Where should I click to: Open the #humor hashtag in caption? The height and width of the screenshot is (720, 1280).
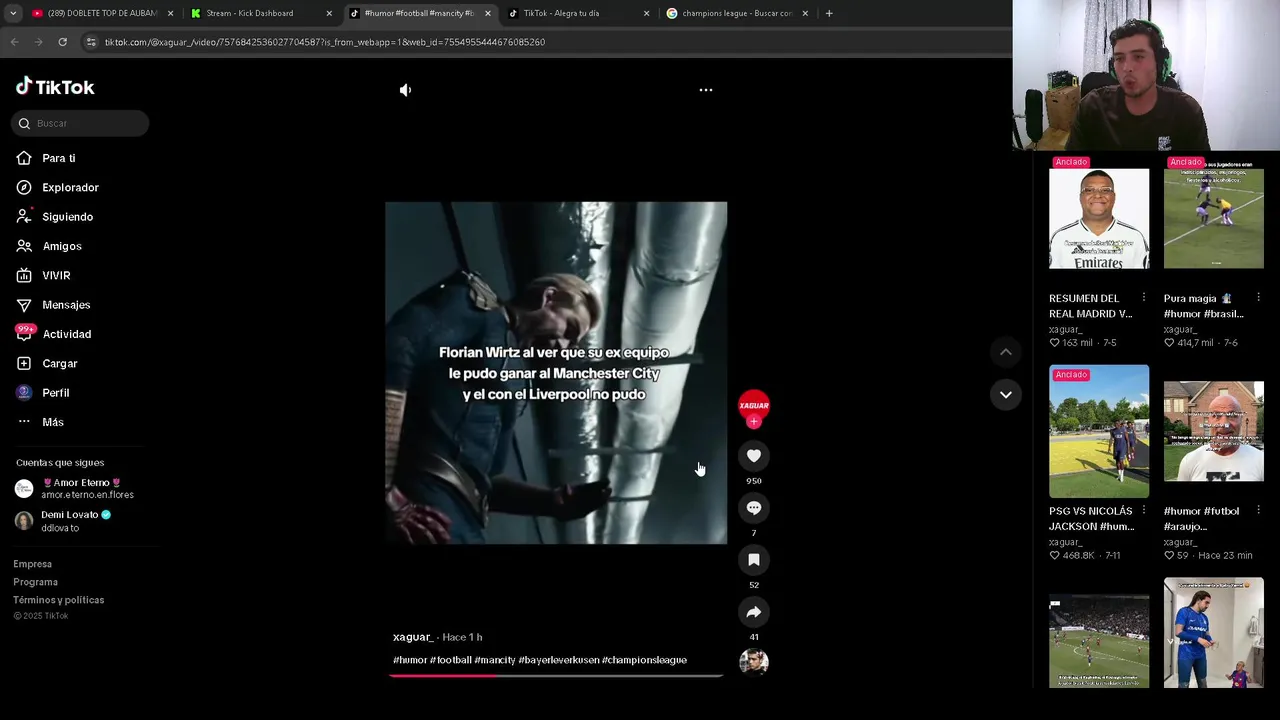(410, 660)
